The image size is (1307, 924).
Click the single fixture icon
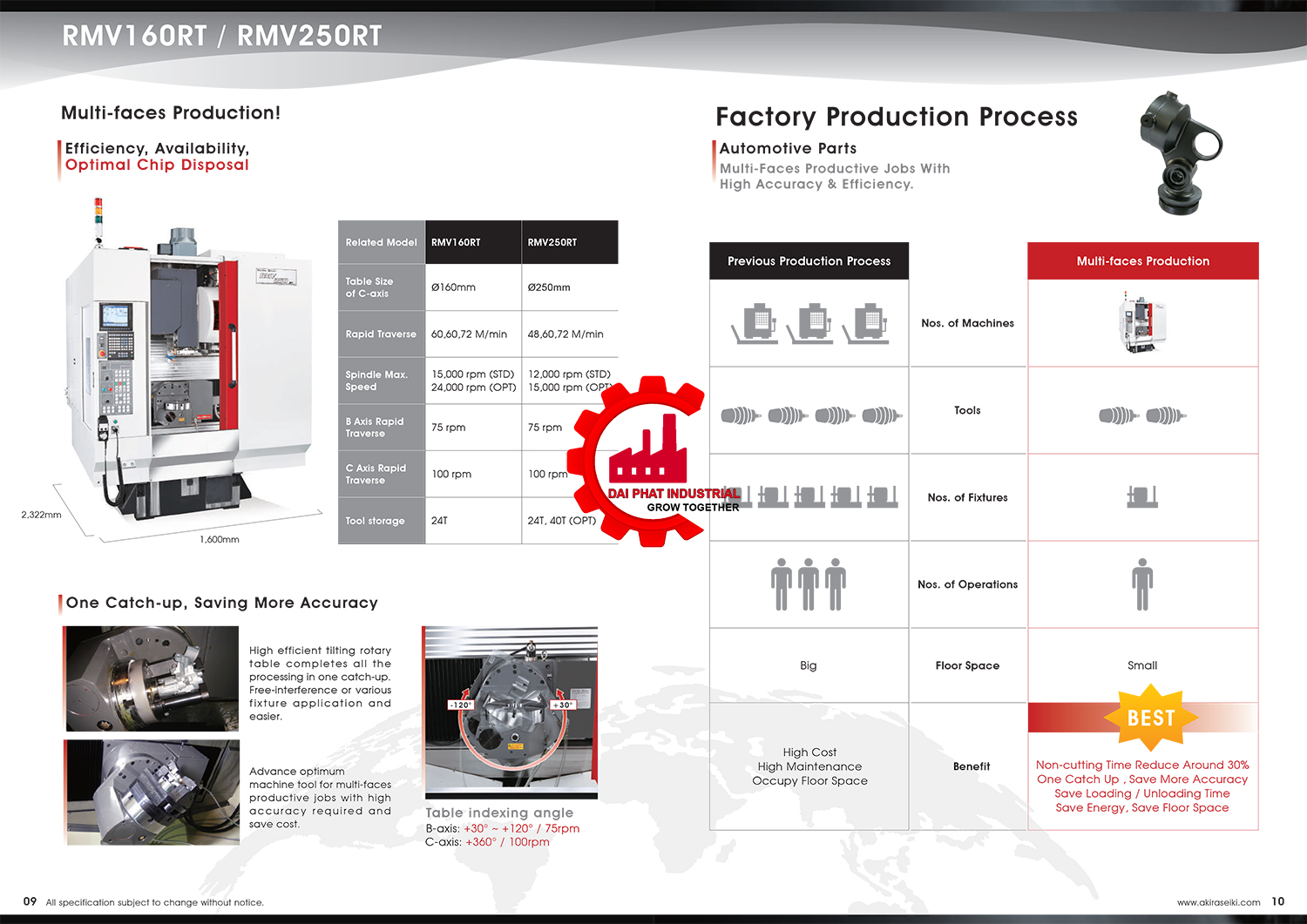[1142, 496]
